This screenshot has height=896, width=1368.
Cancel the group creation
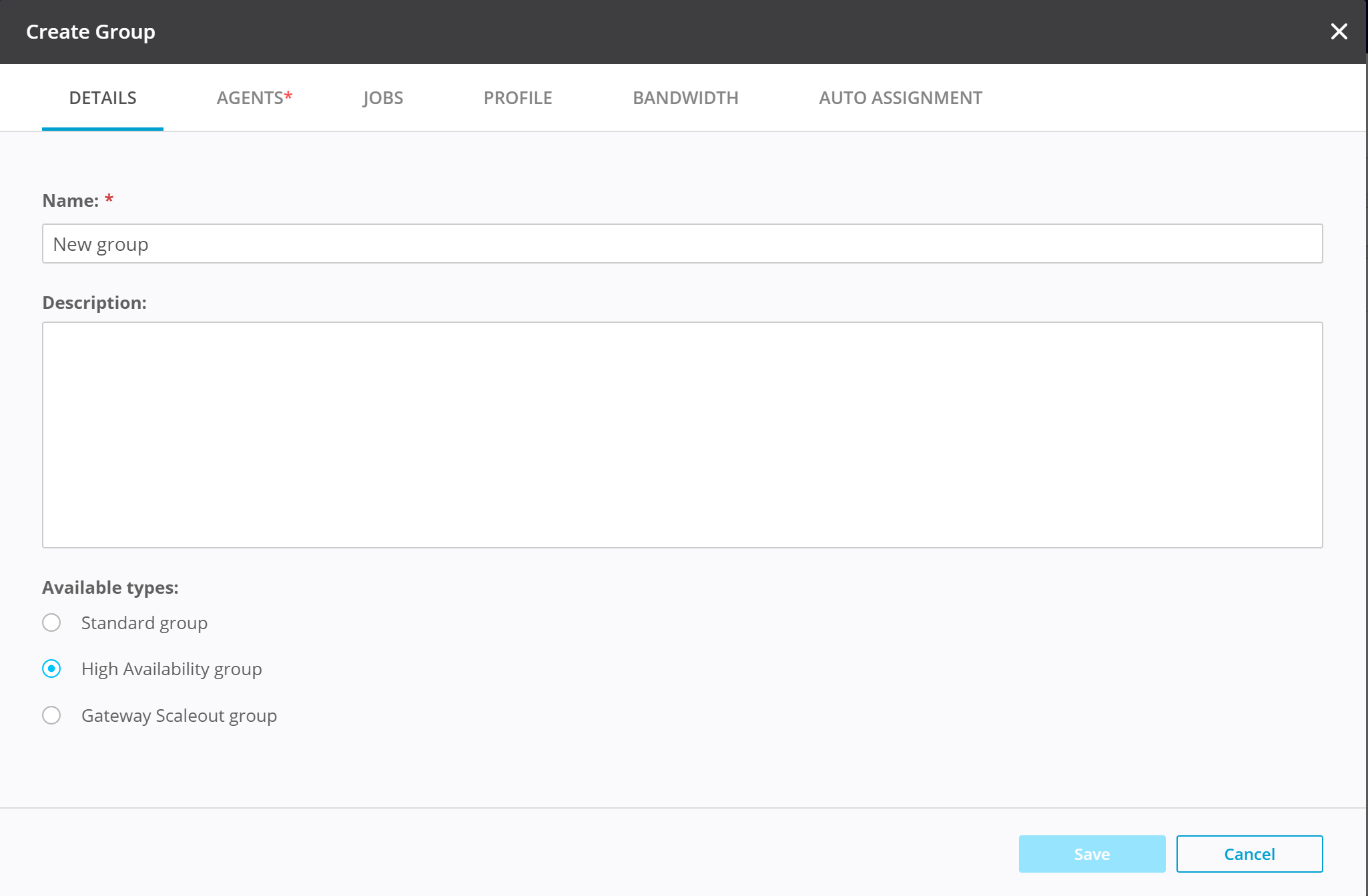(x=1249, y=854)
